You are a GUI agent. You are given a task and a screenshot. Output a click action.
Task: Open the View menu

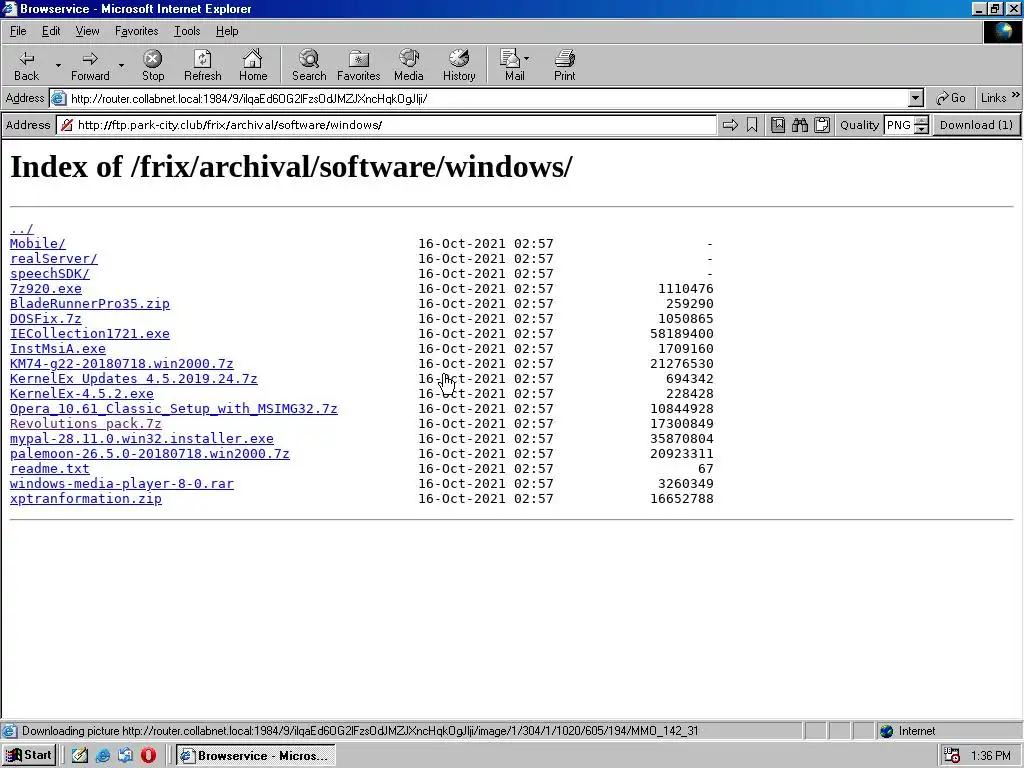[x=87, y=31]
